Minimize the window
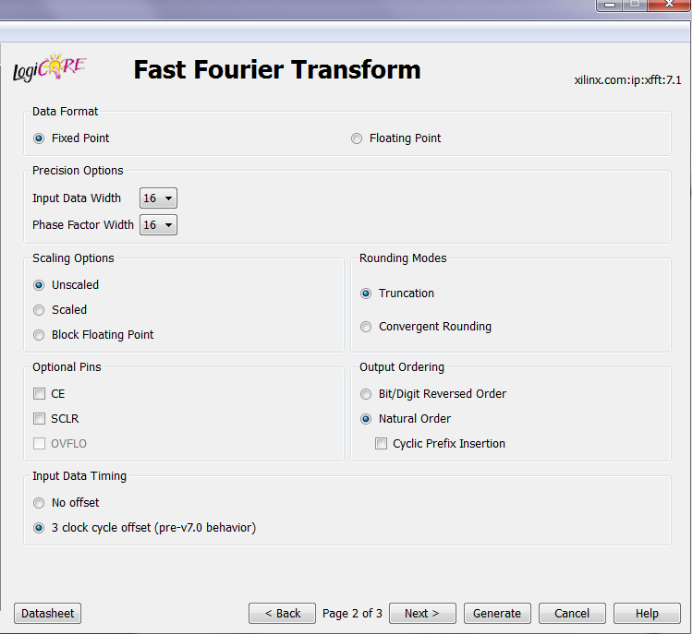 [610, 4]
